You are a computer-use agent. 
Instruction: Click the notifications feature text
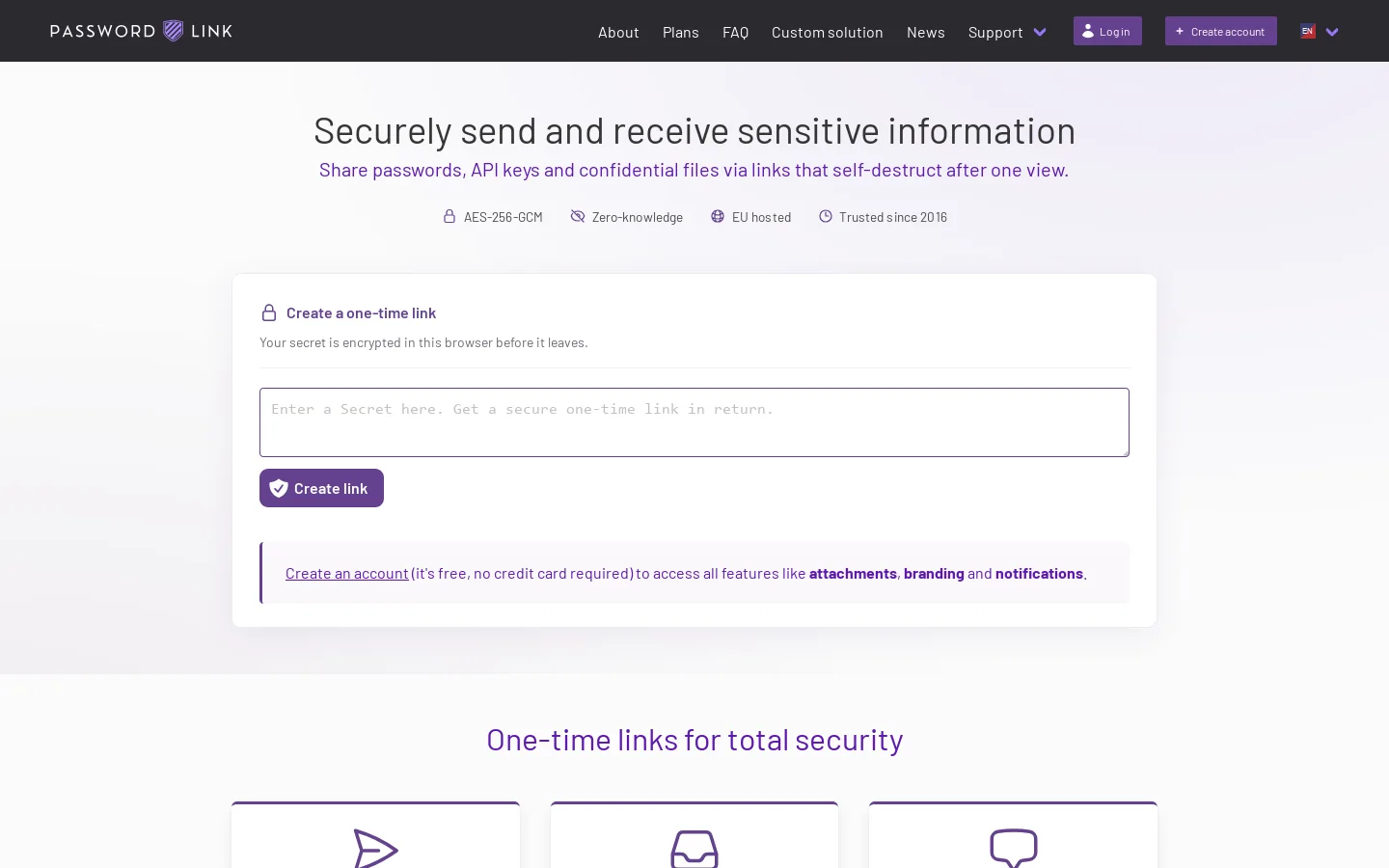[1039, 573]
